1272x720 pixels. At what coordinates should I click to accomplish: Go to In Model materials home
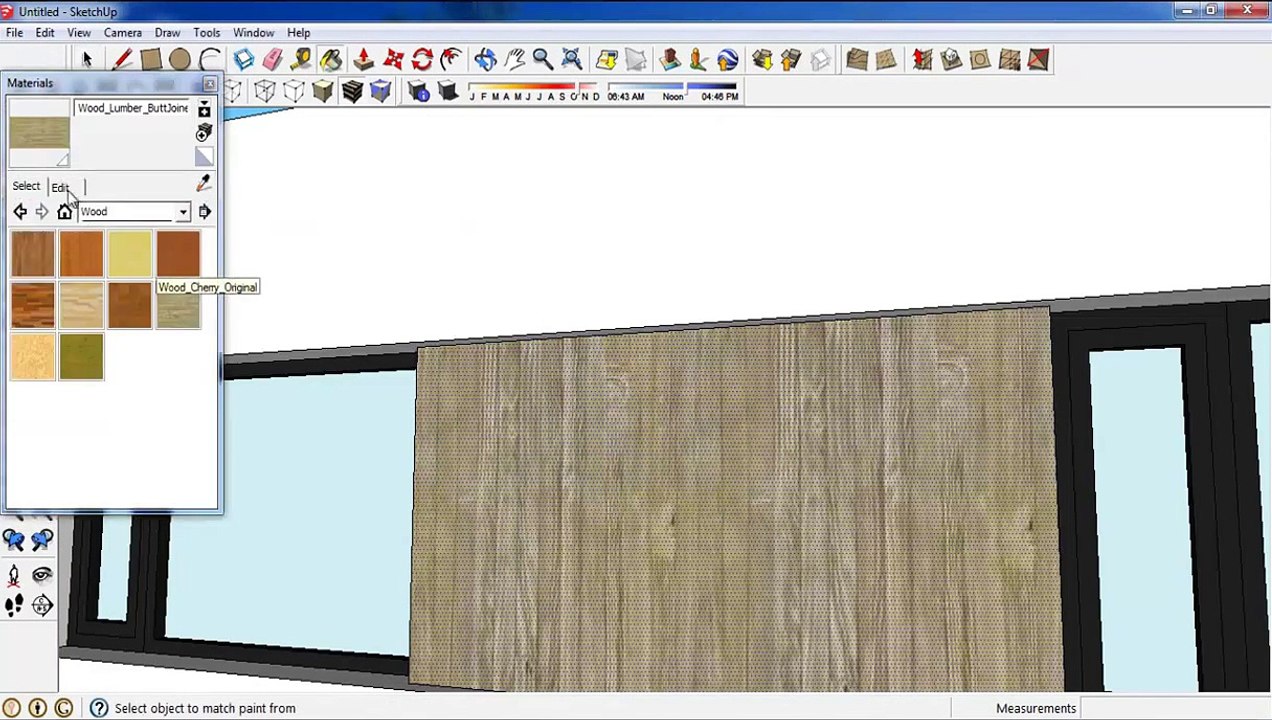65,212
